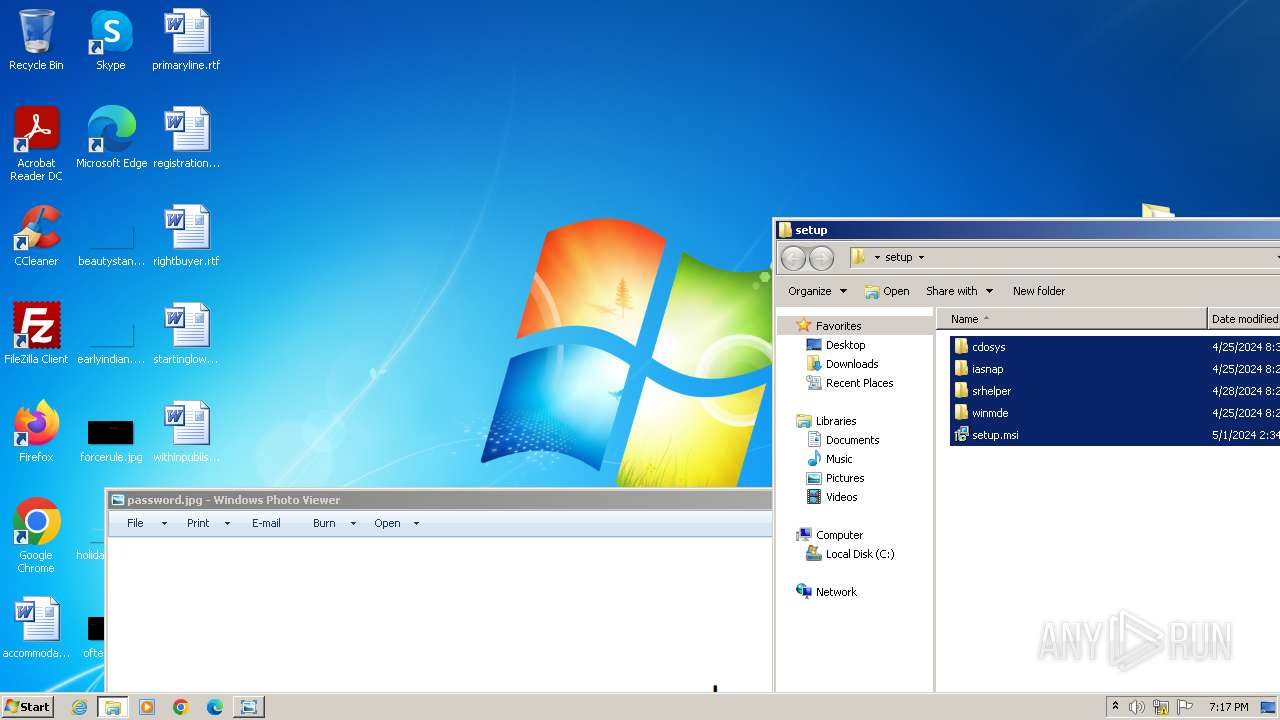
Task: Select the Google Chrome desktop shortcut
Action: pos(36,536)
